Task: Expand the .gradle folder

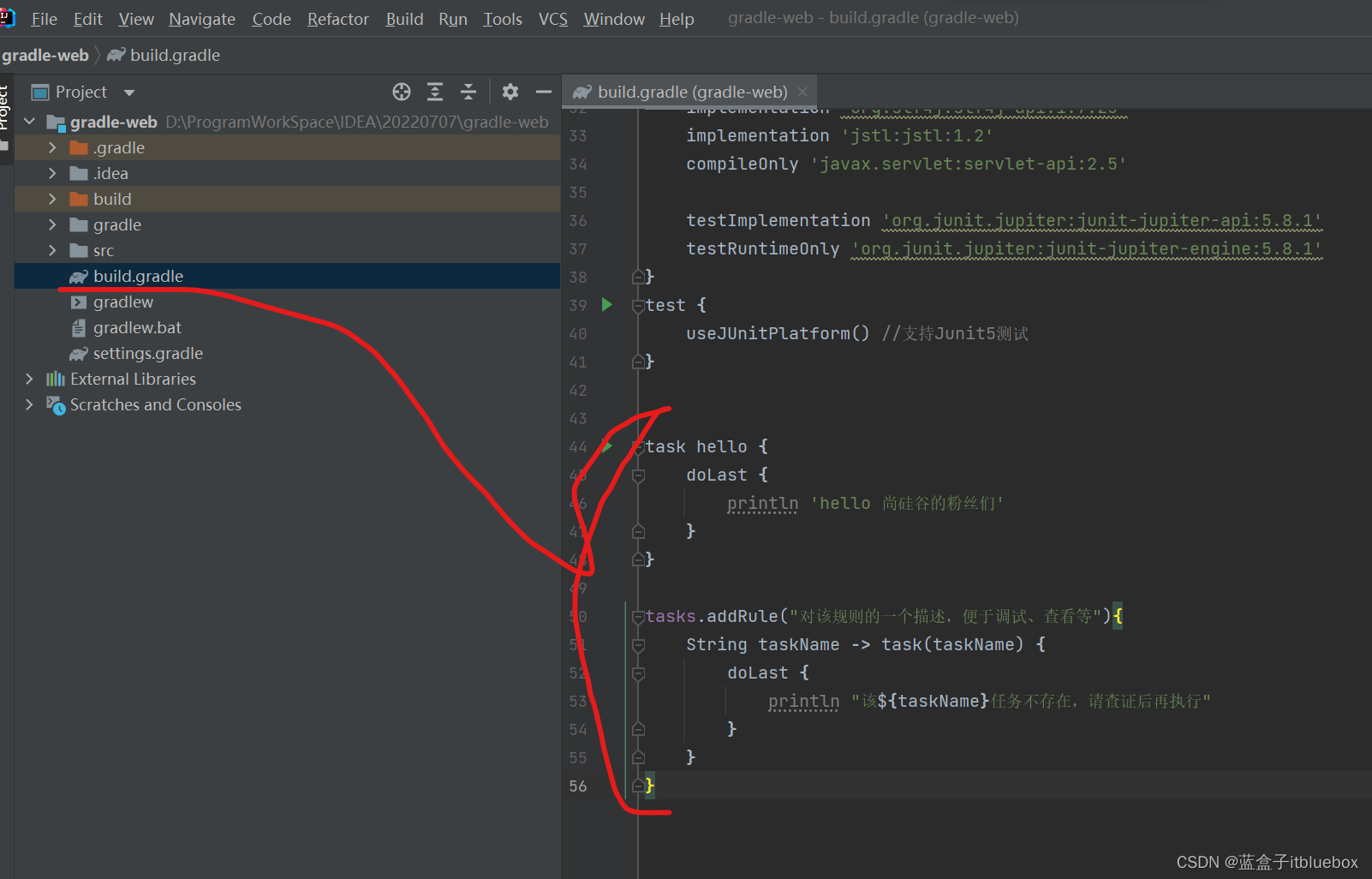Action: click(52, 147)
